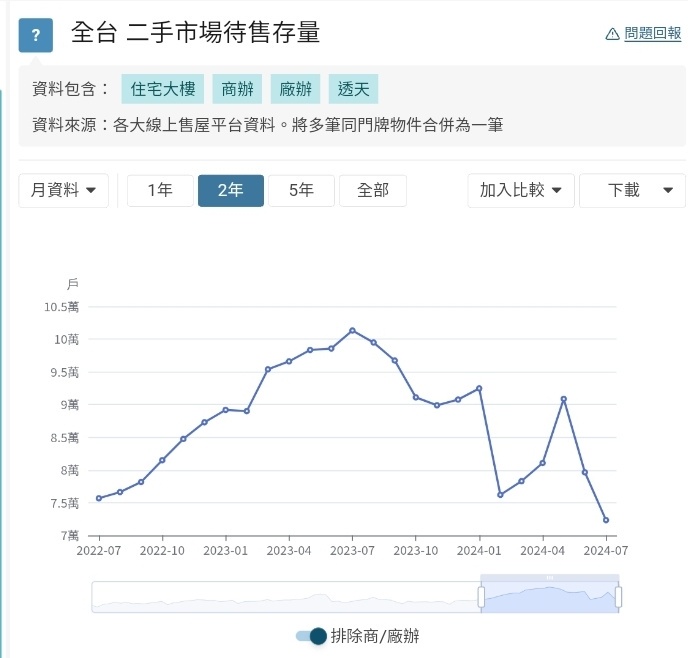The height and width of the screenshot is (658, 688).
Task: Toggle the 廠辦 data tag
Action: tap(295, 89)
